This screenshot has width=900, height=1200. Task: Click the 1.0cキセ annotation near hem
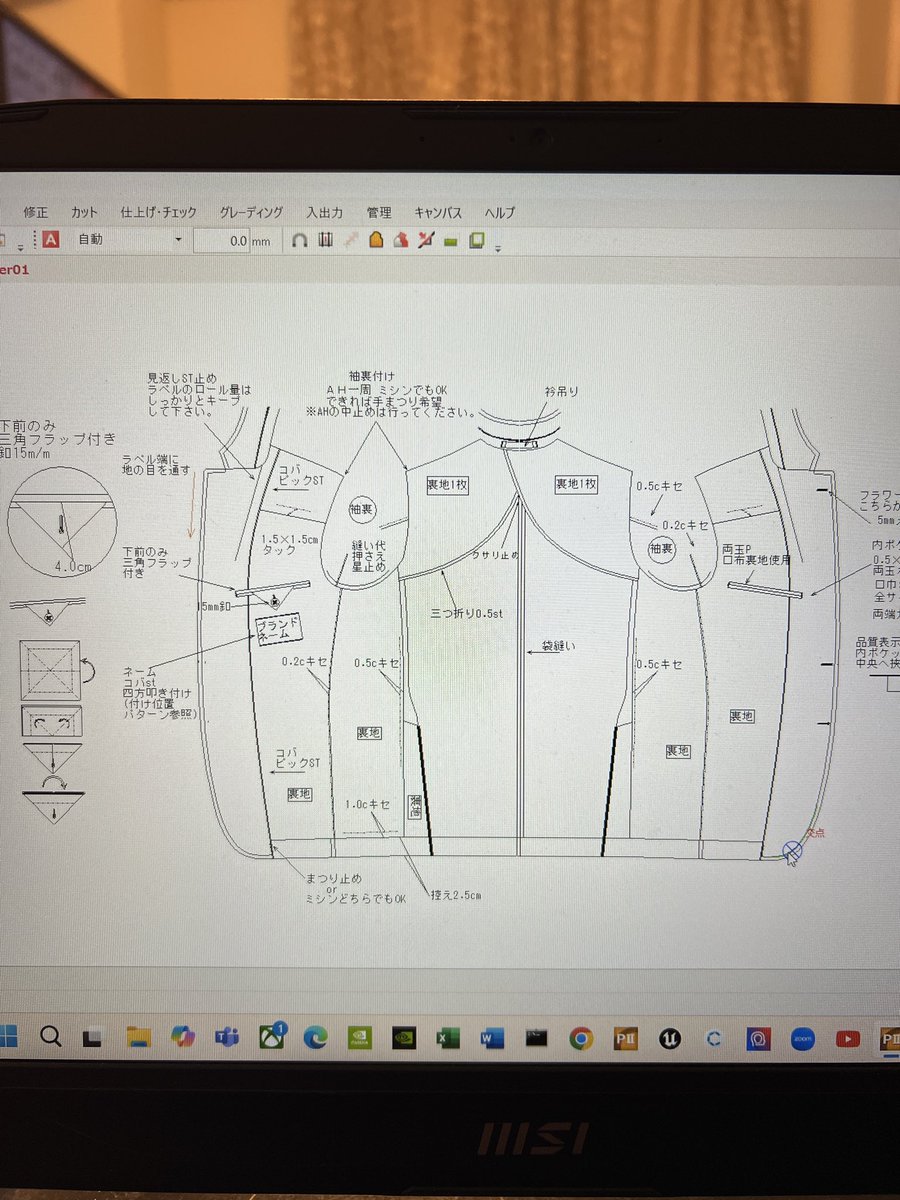[x=369, y=804]
